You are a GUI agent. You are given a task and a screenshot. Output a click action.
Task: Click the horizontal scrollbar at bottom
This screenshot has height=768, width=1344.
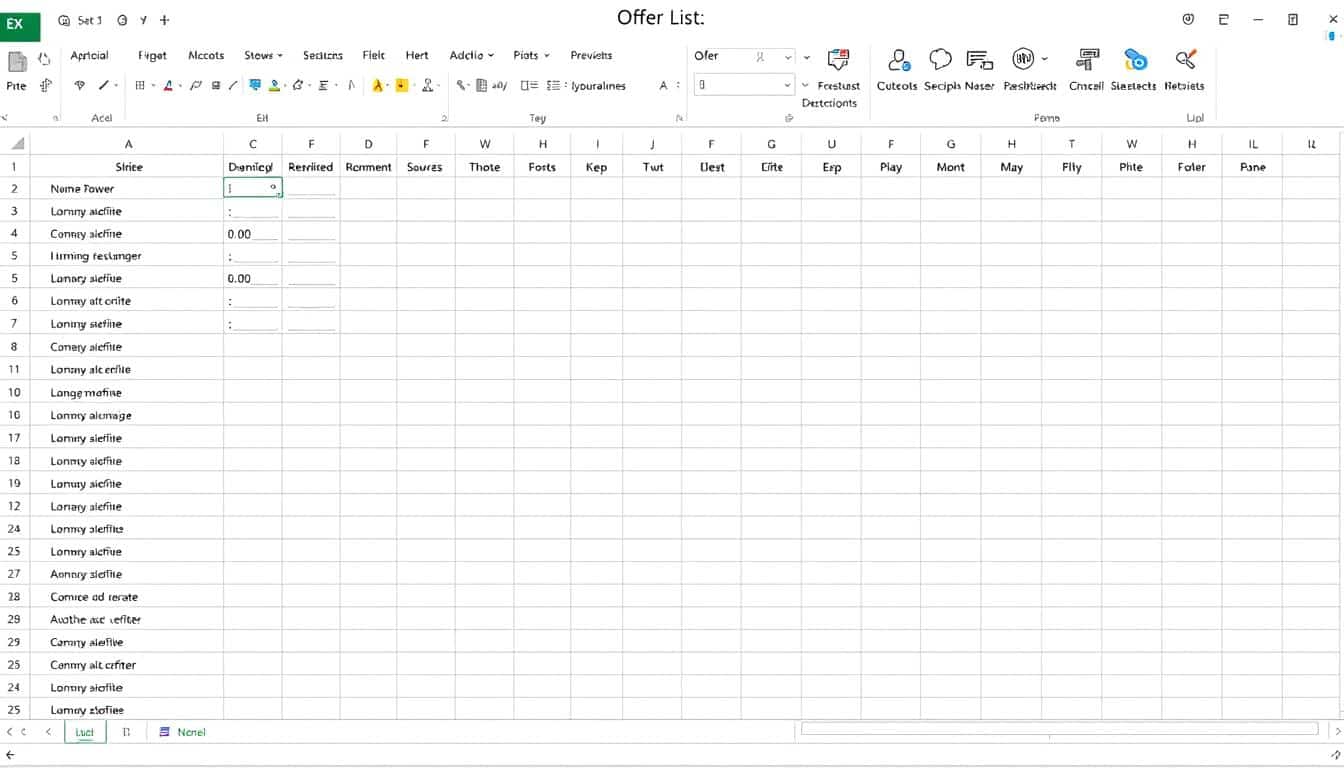click(x=1059, y=730)
